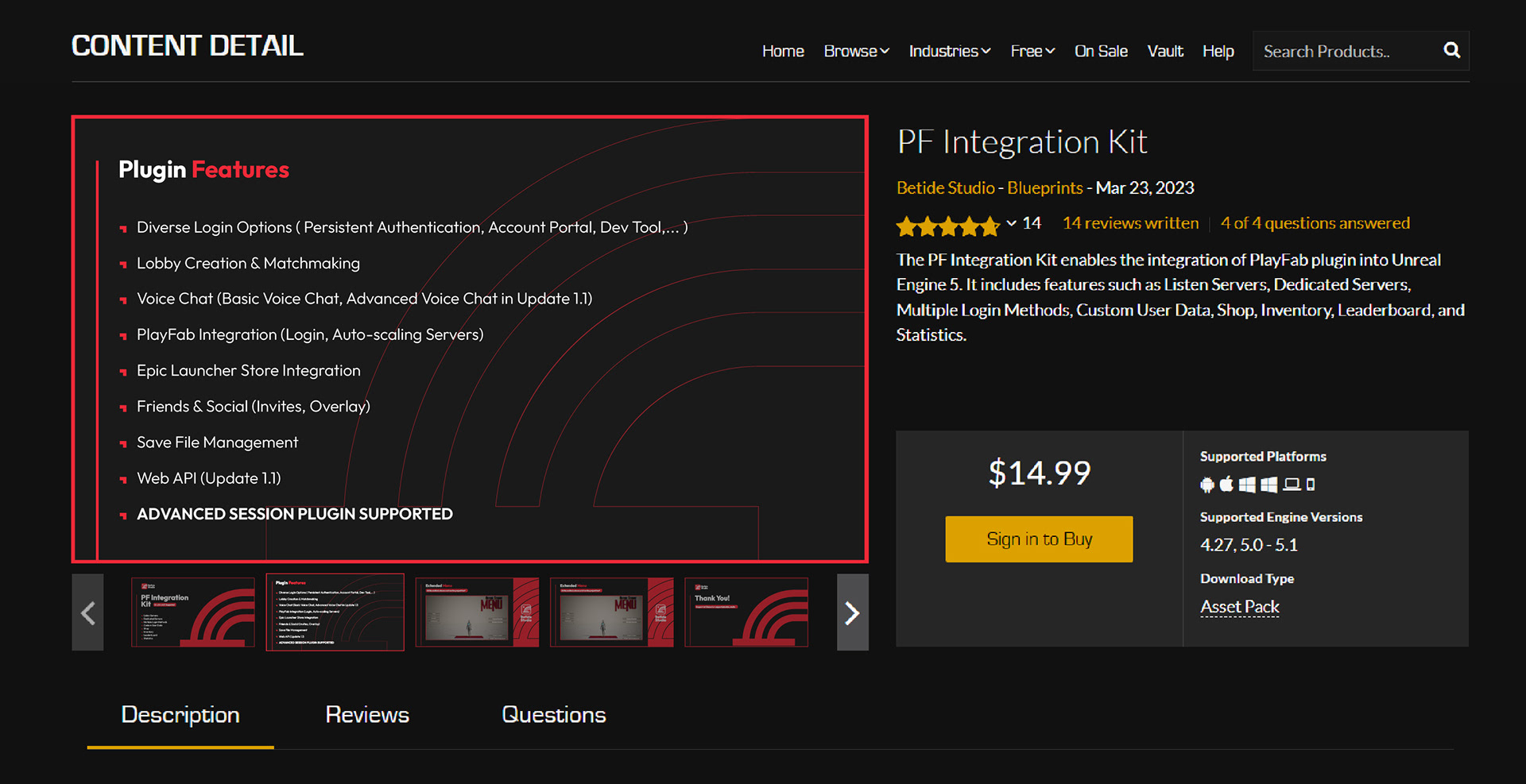Image resolution: width=1526 pixels, height=784 pixels.
Task: Open the Free dropdown menu
Action: pos(1032,51)
